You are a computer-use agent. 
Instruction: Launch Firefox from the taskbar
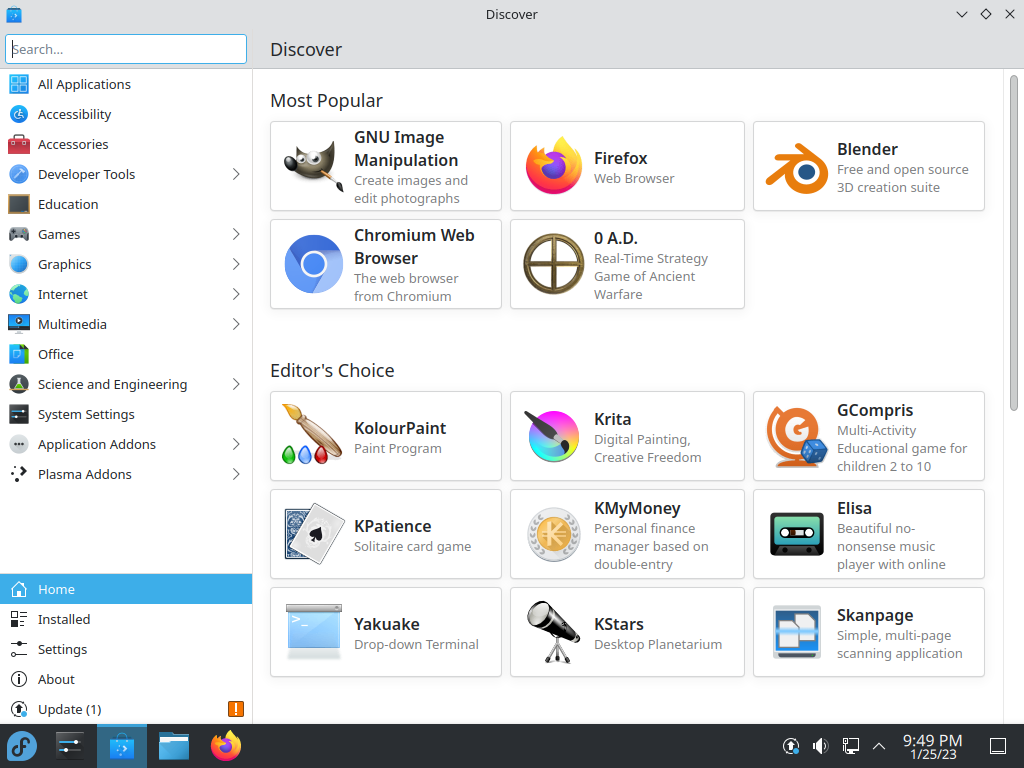[x=226, y=746]
